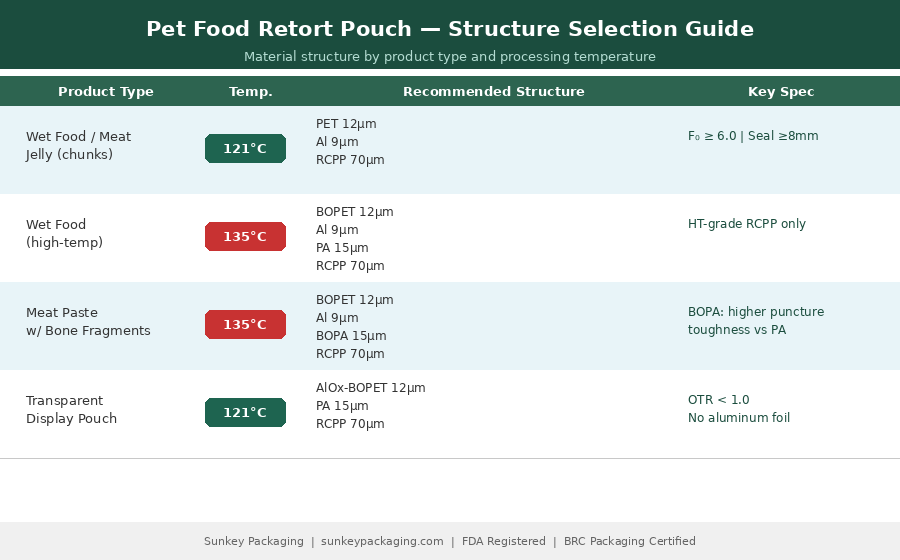Click the HT-grade RCPP only key spec
900x560 pixels.
[x=747, y=224]
